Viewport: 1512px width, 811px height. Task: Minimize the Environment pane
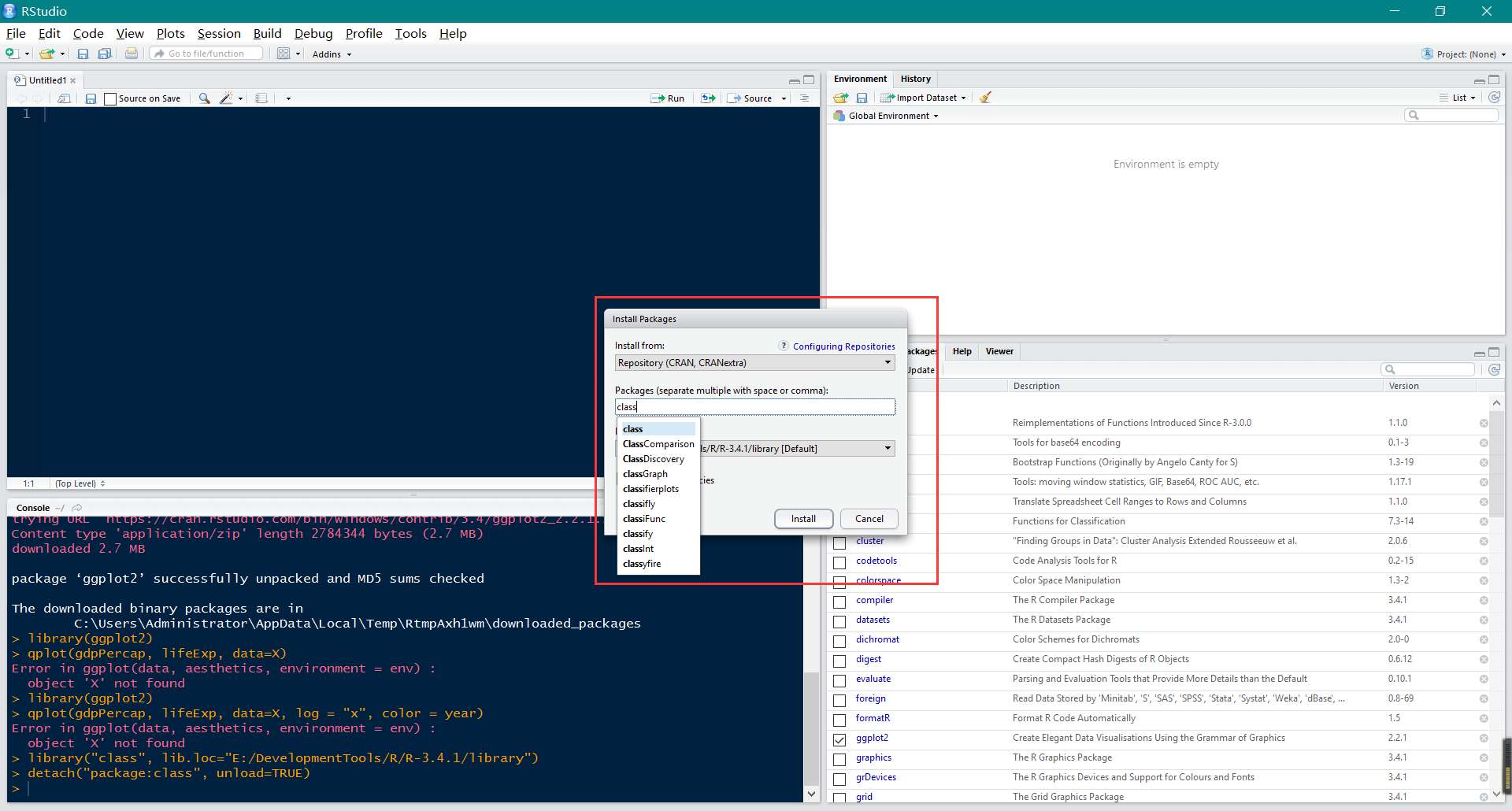1479,80
